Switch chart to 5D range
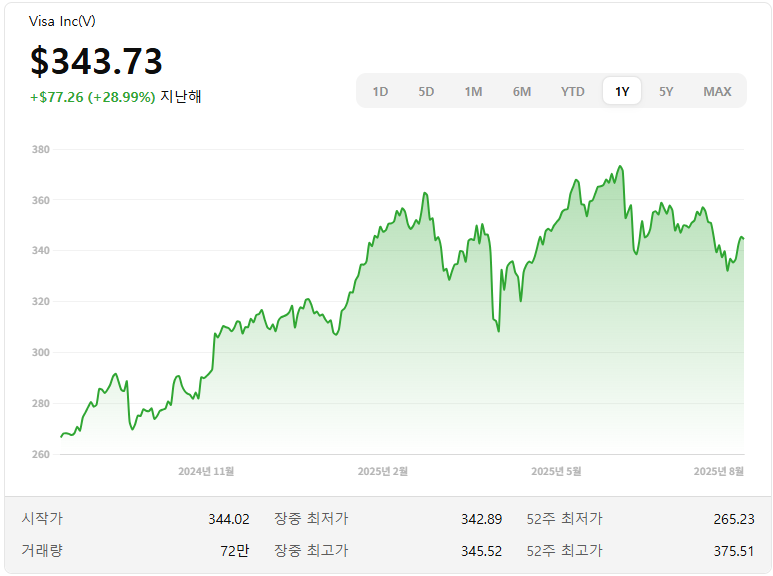 (x=426, y=92)
